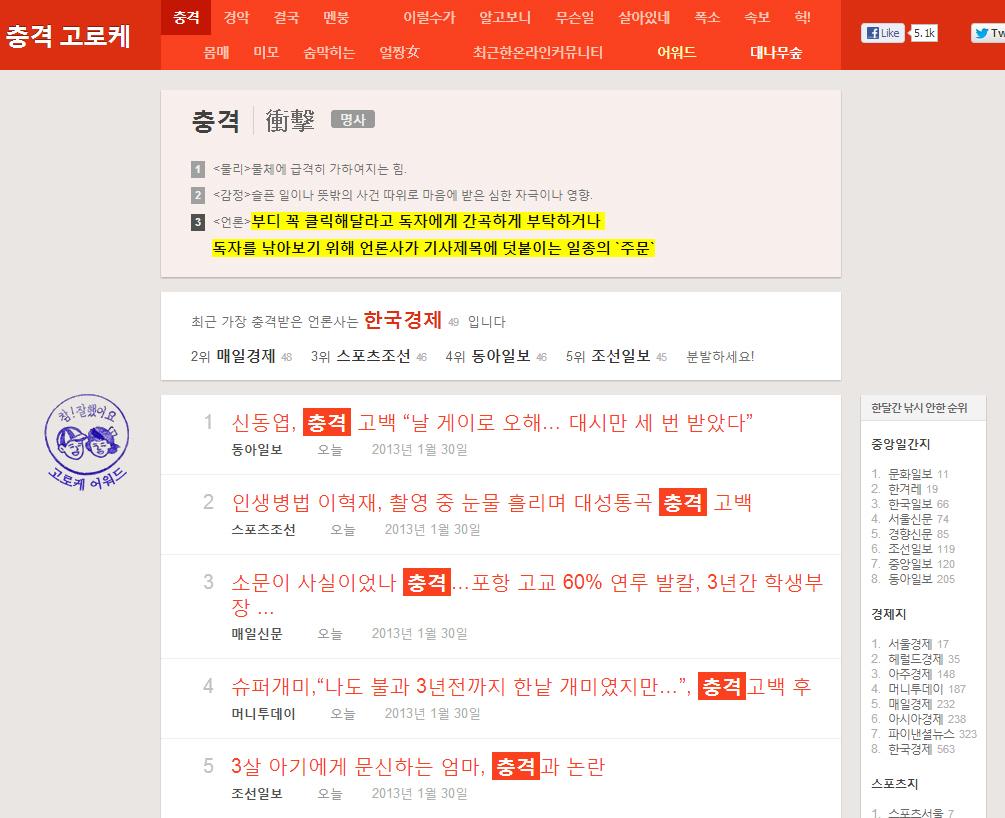Viewport: 1005px width, 818px height.
Task: Open the 얼짱女 menu item
Action: pos(399,53)
